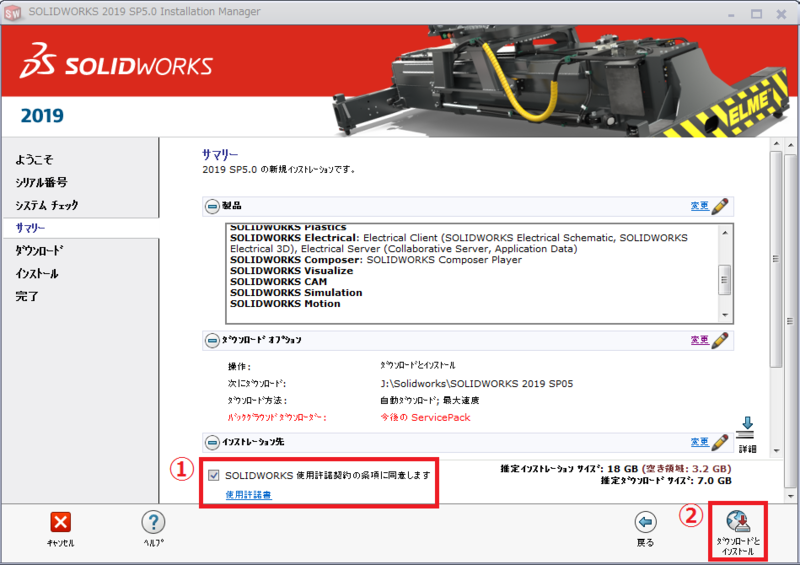This screenshot has height=565, width=800.
Task: Open Help (ヘルプ) question mark icon
Action: (x=153, y=522)
